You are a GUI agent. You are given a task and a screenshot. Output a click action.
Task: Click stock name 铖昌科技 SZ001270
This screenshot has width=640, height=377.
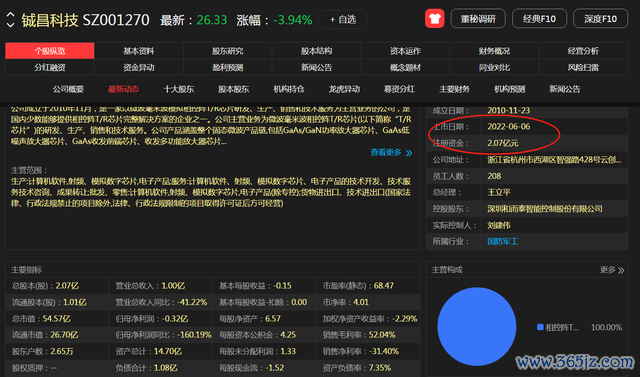click(85, 20)
